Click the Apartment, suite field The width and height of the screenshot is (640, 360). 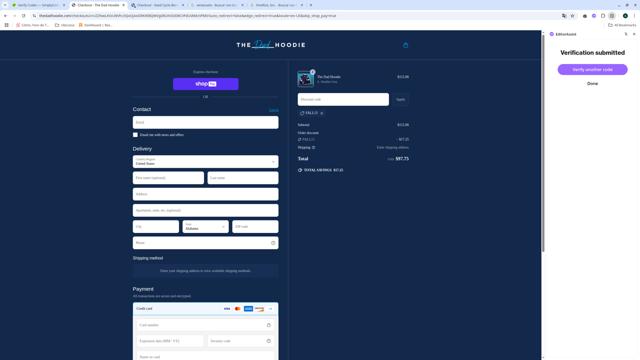pyautogui.click(x=205, y=210)
